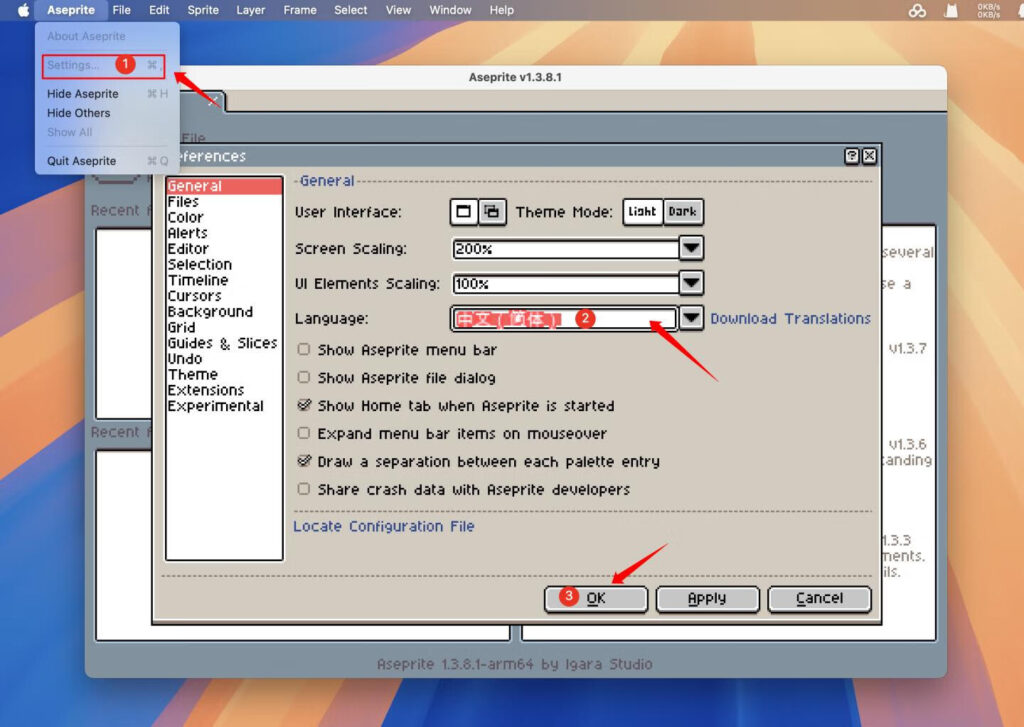Click OK to apply the new language
1024x727 pixels.
[x=596, y=598]
